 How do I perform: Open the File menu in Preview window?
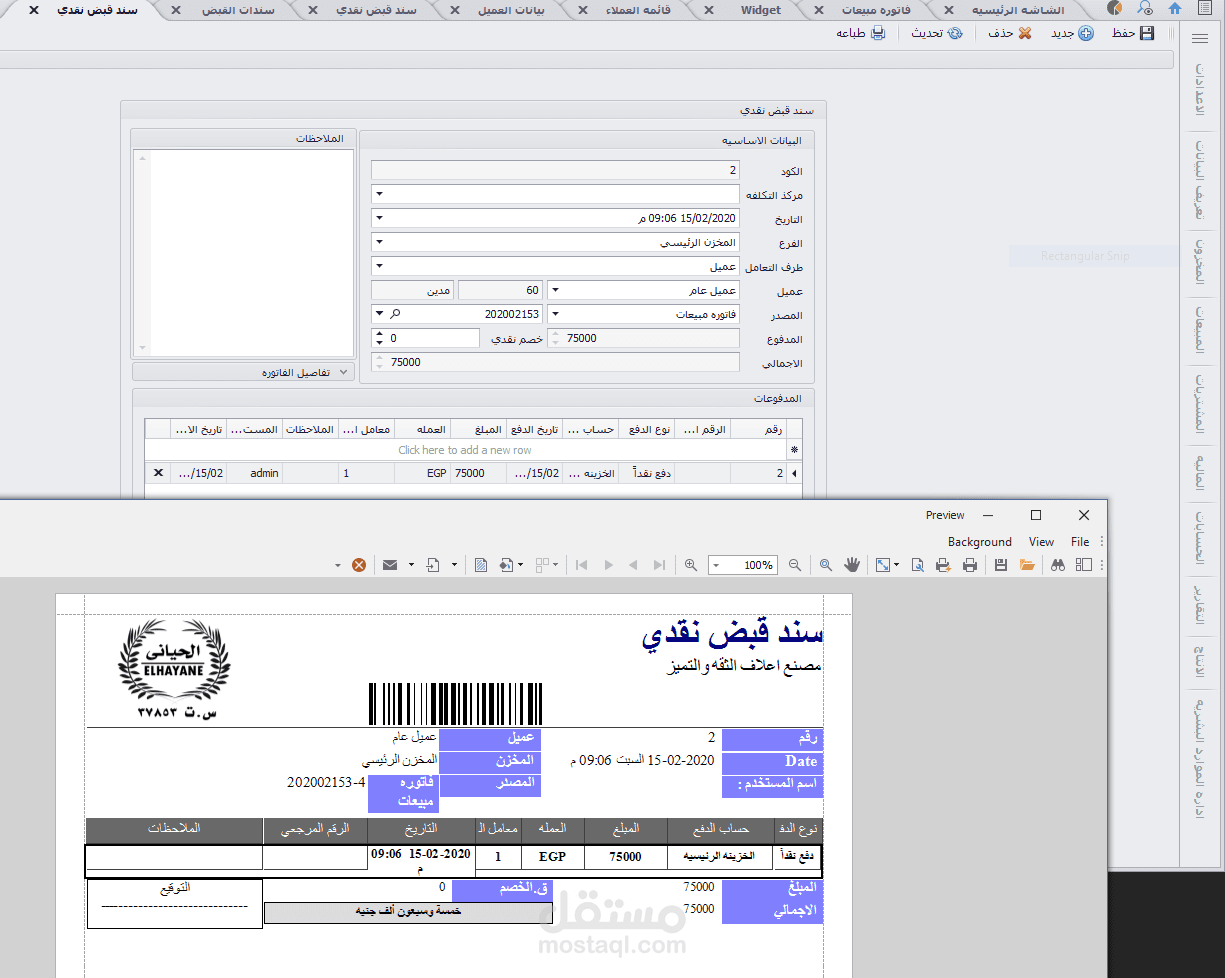(x=1080, y=542)
